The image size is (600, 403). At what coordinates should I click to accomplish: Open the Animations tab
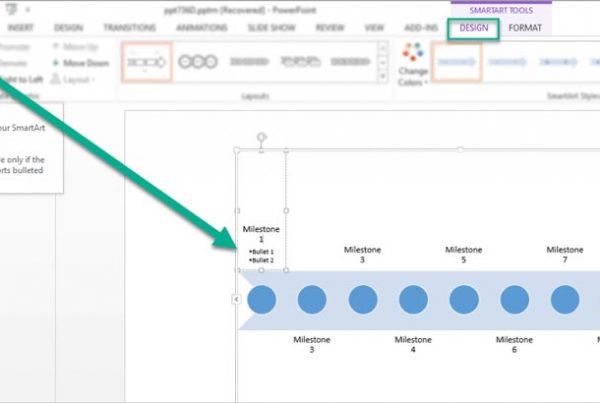tap(202, 28)
